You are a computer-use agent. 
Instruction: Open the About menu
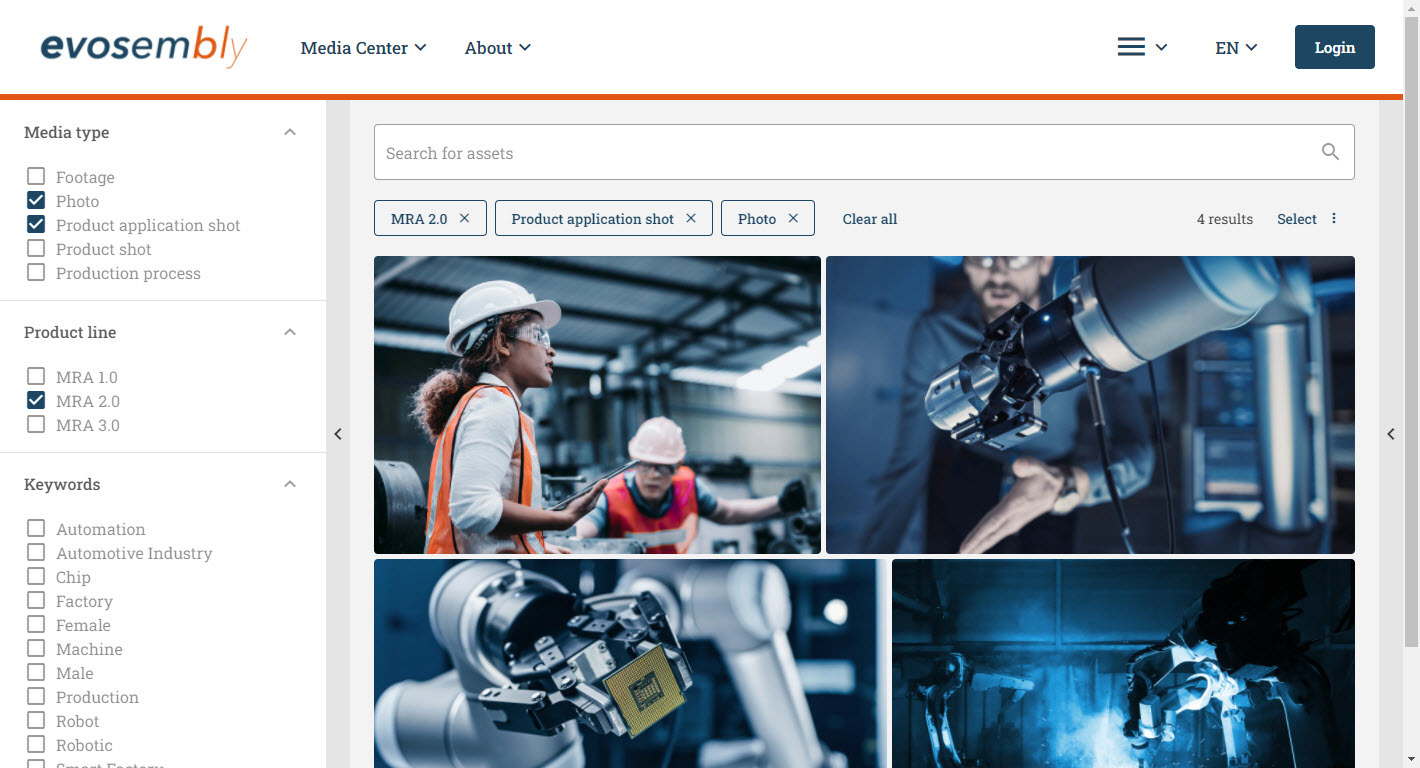(497, 48)
